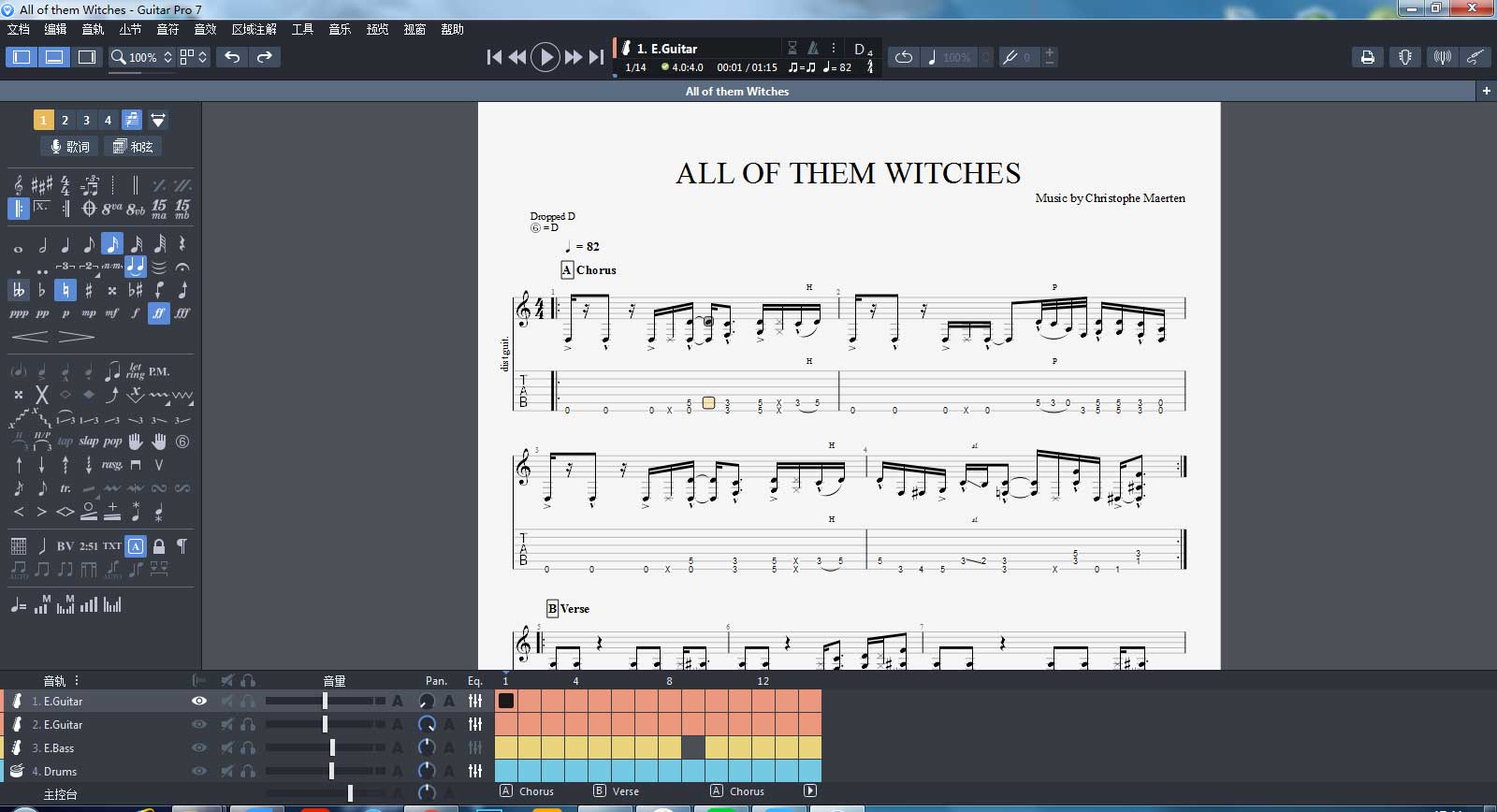Select the treble clef icon
Image resolution: width=1497 pixels, height=812 pixels.
19,185
